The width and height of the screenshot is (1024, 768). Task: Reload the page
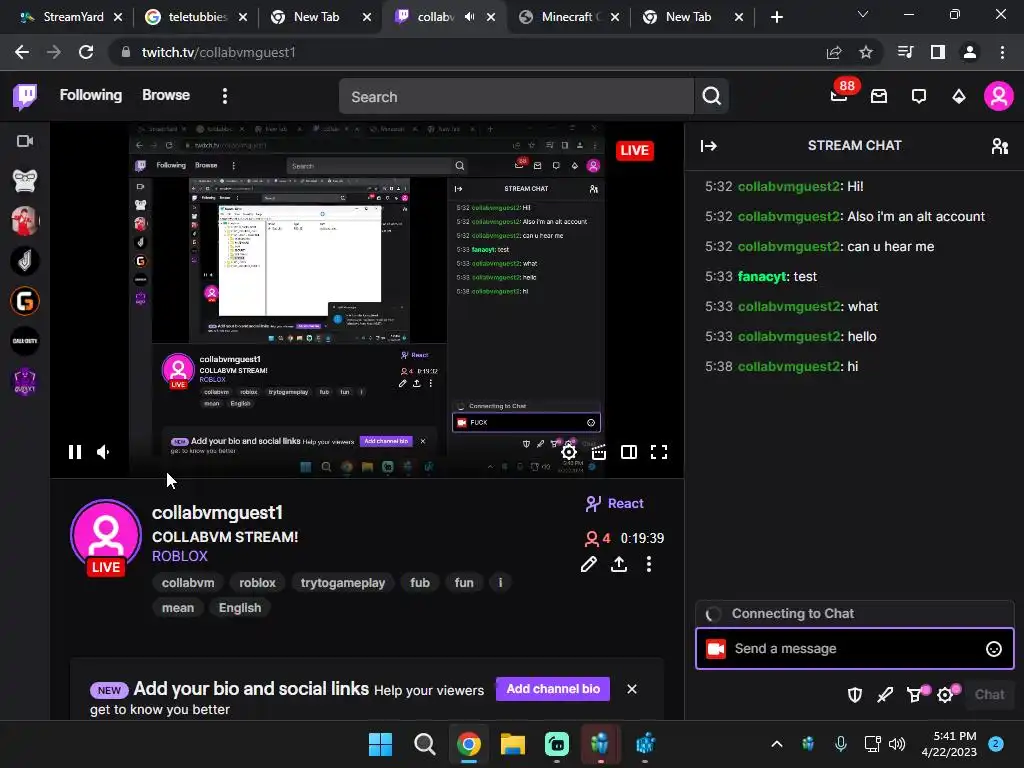(86, 52)
